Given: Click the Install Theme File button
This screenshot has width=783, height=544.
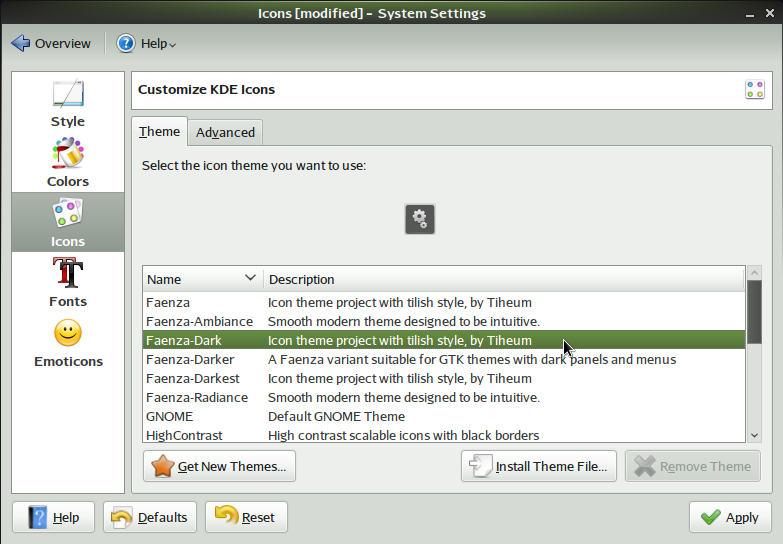Looking at the screenshot, I should coord(539,466).
